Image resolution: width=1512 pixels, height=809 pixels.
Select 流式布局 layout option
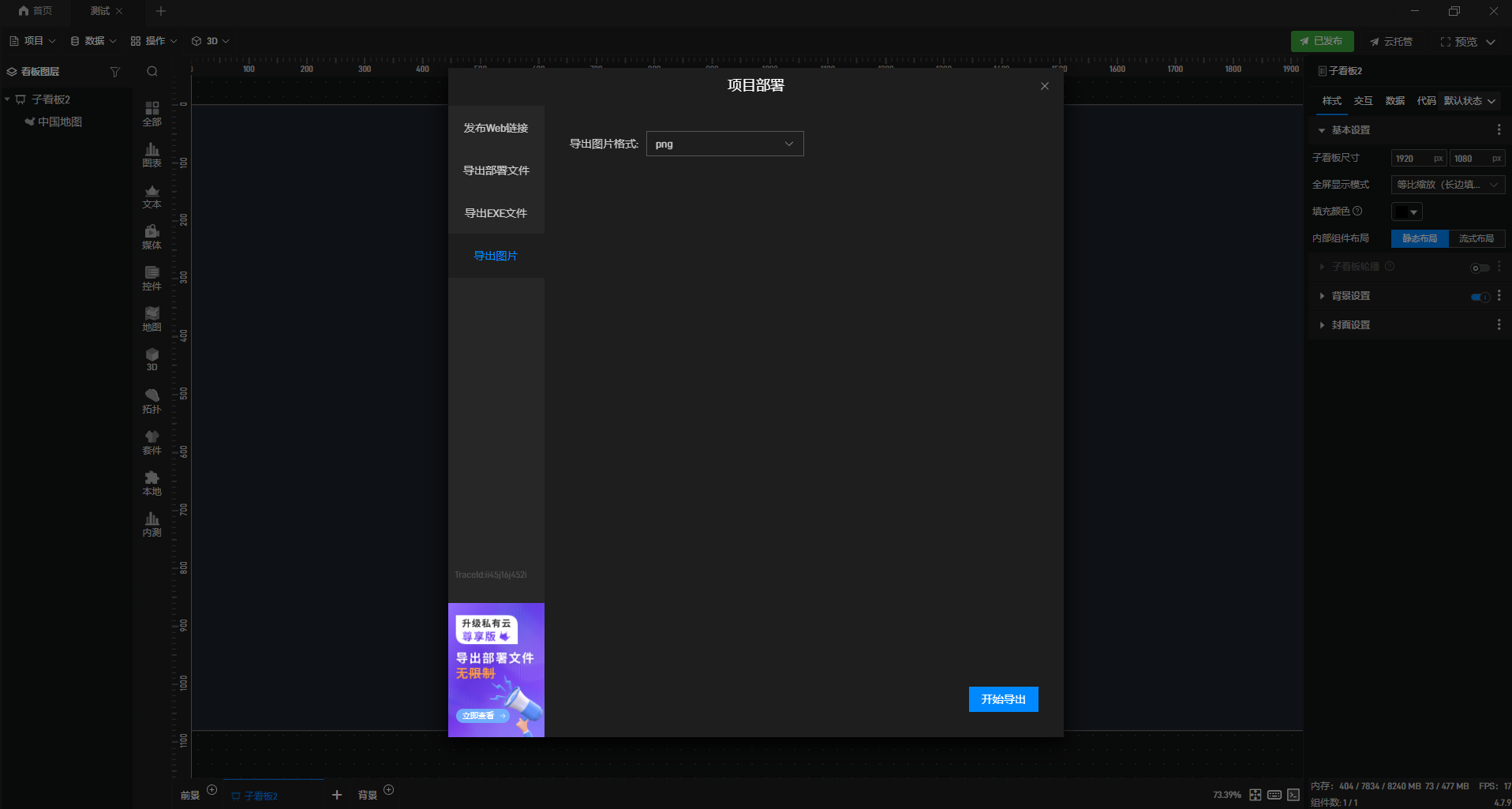coord(1476,238)
